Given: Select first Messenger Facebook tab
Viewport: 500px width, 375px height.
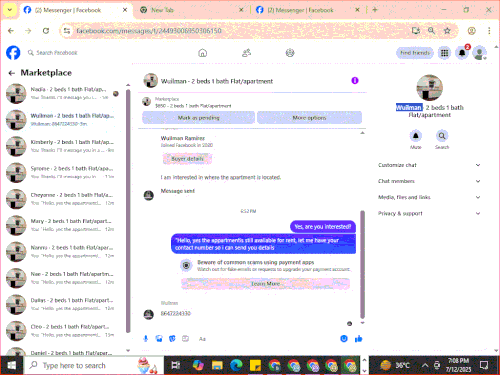Looking at the screenshot, I should click(x=76, y=10).
